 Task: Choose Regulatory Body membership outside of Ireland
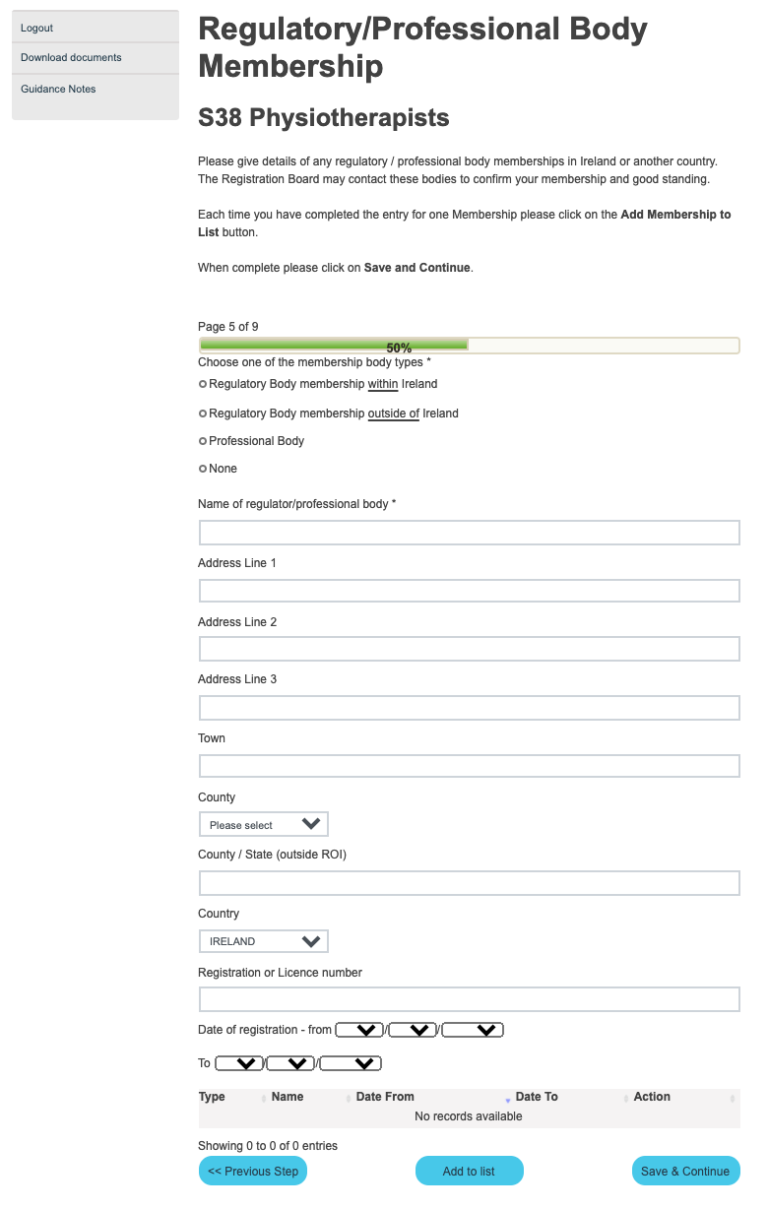(x=203, y=413)
